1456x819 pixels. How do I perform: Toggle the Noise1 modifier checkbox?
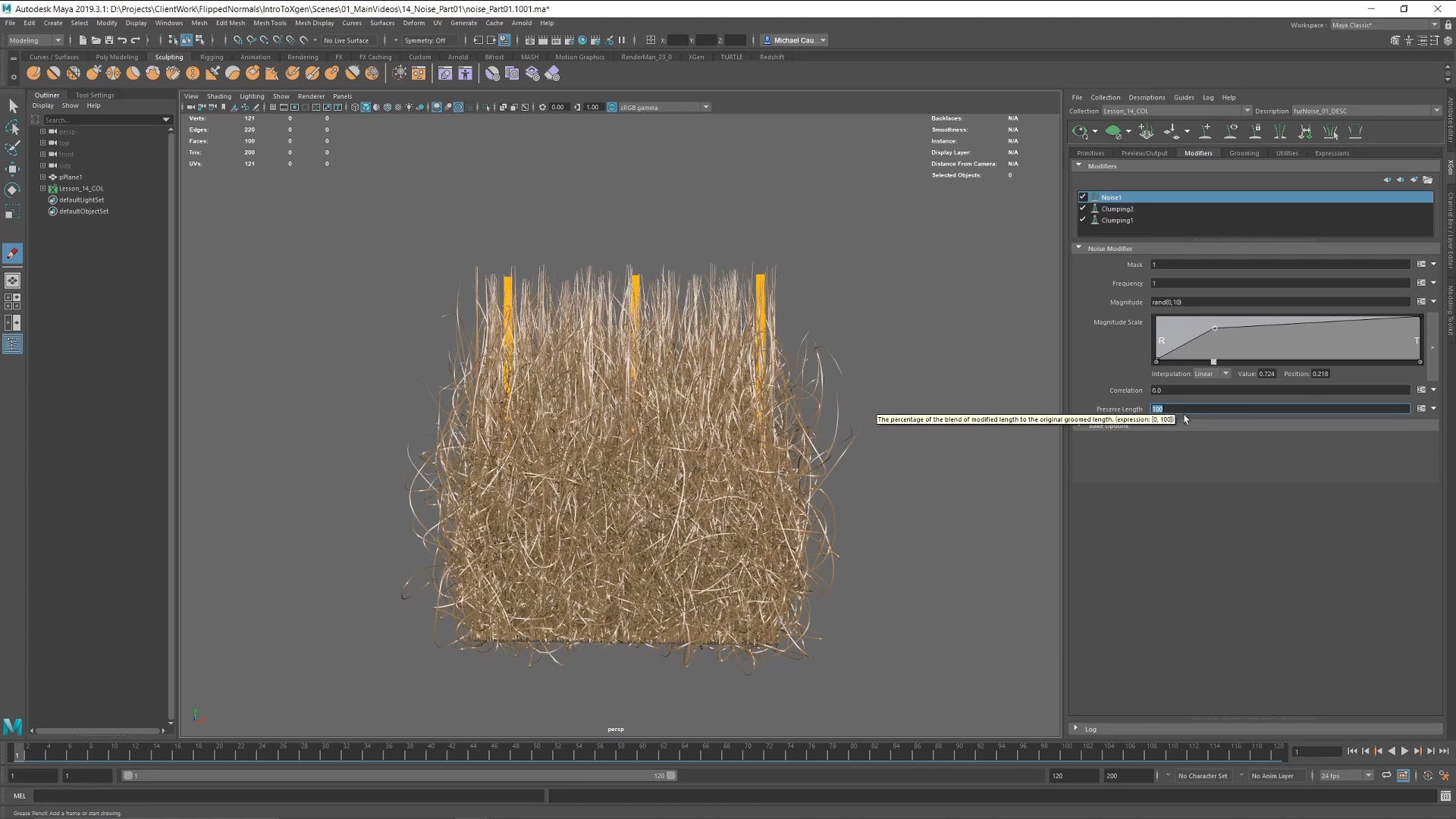click(x=1083, y=197)
